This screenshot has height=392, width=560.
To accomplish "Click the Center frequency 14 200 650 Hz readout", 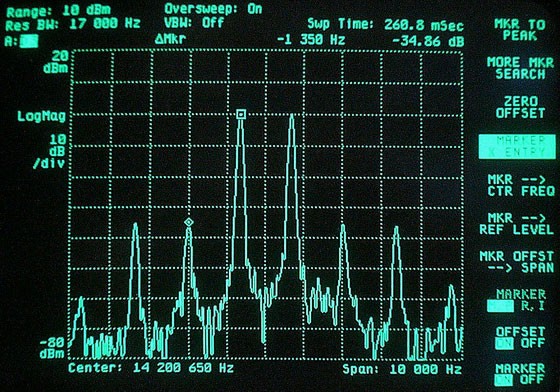I will tap(151, 368).
